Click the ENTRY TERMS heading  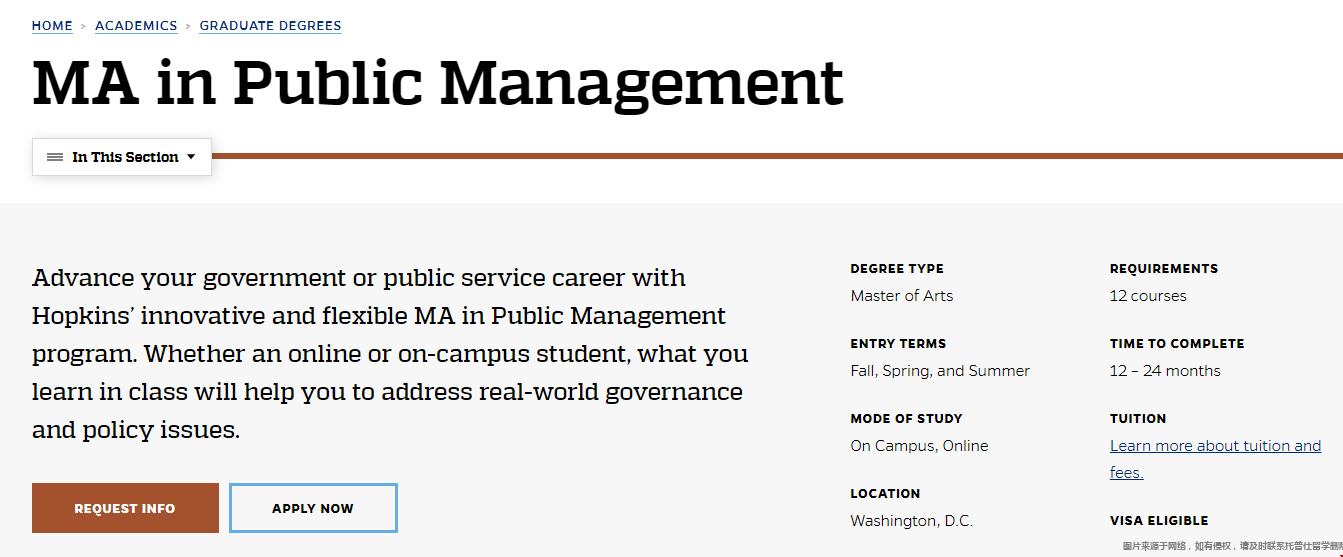tap(898, 344)
